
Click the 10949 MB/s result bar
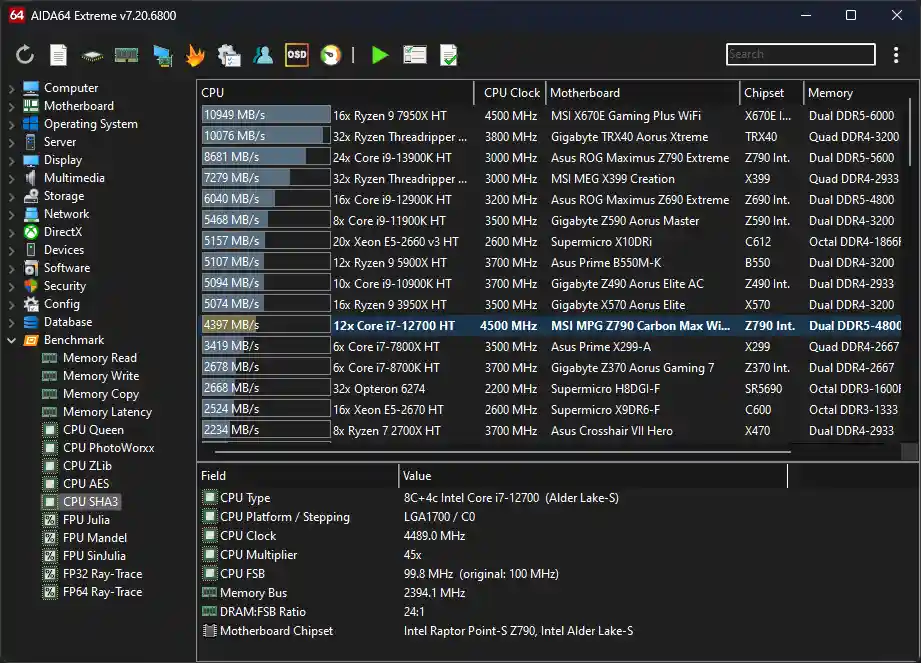point(265,116)
